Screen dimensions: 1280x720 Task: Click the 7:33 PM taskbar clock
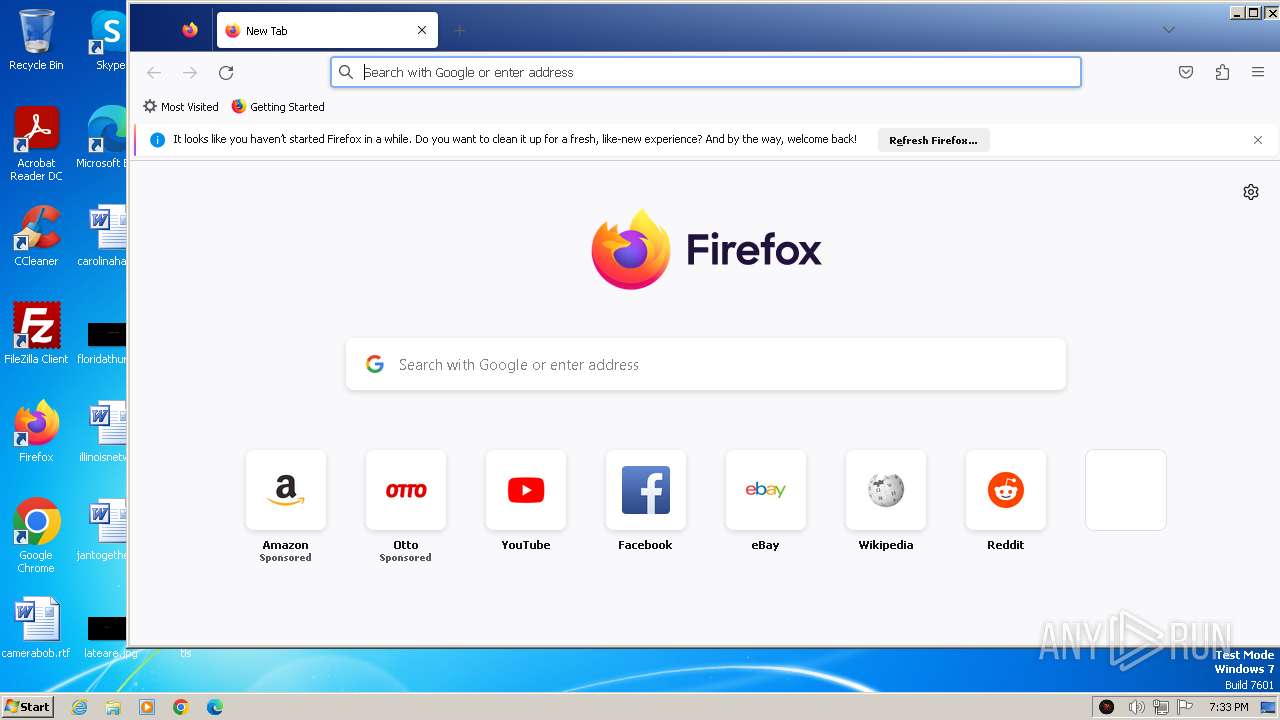(1228, 707)
